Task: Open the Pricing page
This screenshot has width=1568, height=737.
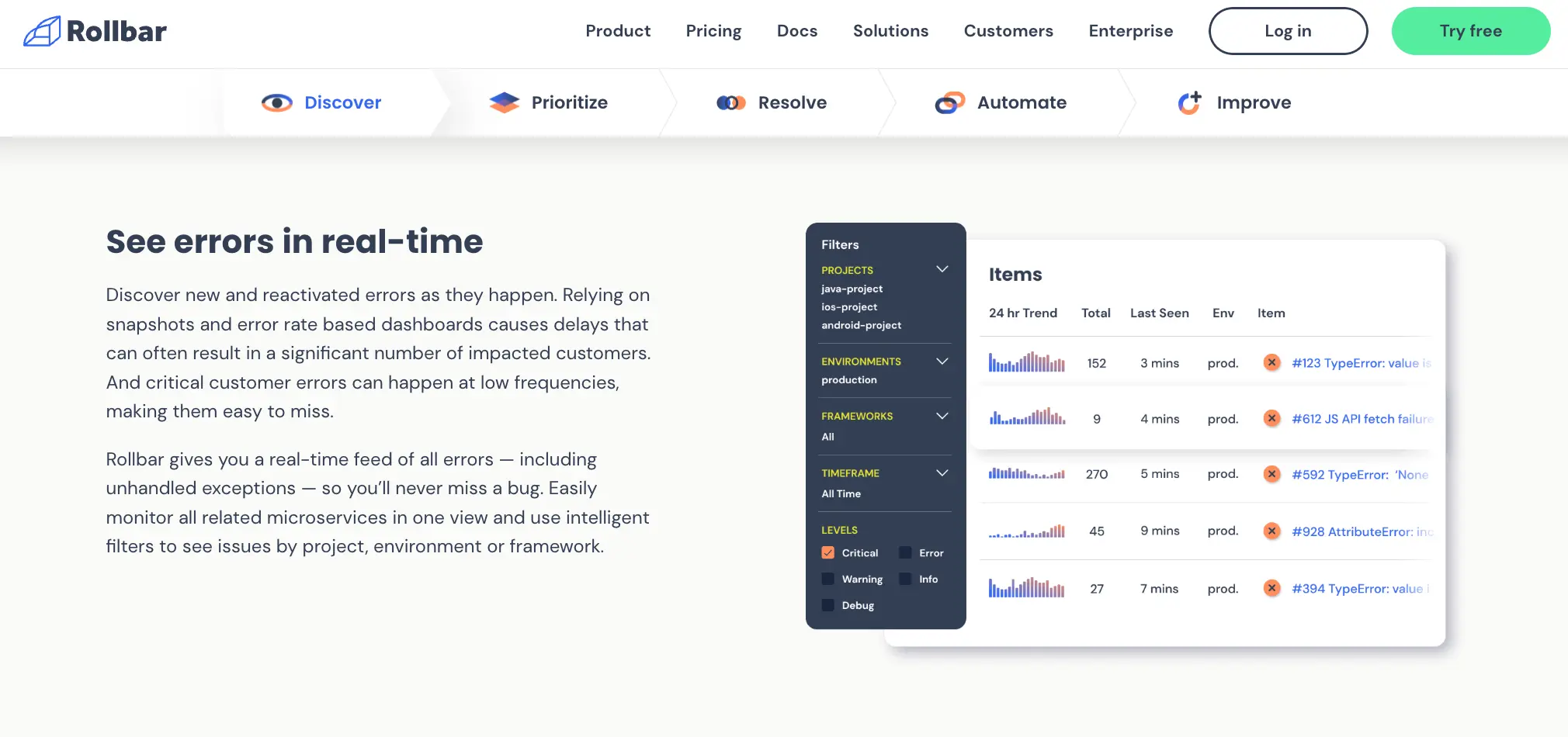Action: tap(713, 31)
